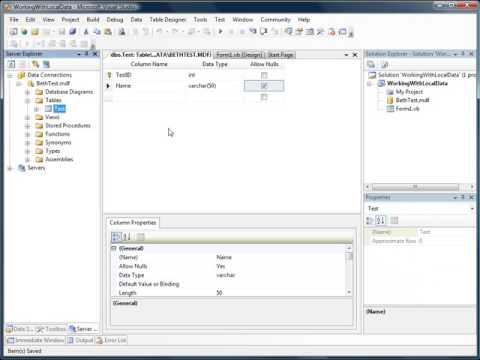This screenshot has width=480, height=360.
Task: Collapse the BethTest.mdf node in Server Explorer
Action: tap(19, 84)
